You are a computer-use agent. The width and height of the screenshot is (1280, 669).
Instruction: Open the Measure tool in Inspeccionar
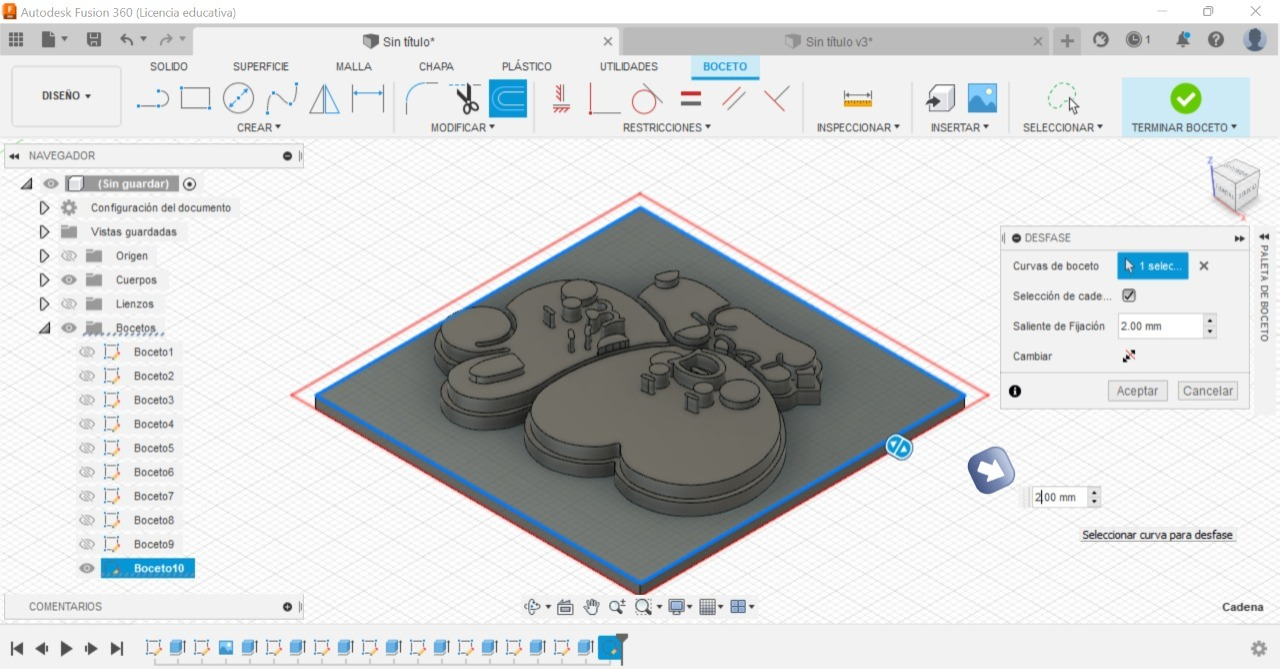pyautogui.click(x=858, y=98)
